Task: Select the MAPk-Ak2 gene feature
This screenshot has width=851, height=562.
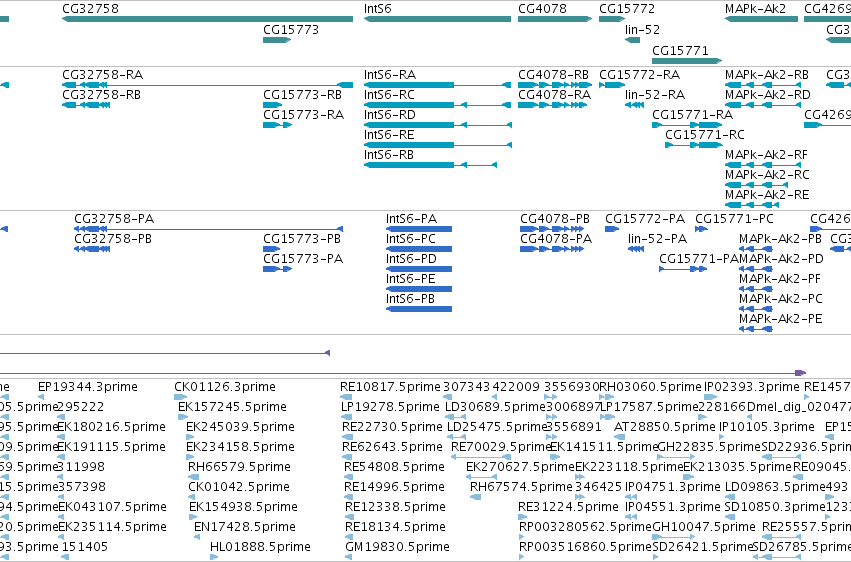Action: click(761, 19)
